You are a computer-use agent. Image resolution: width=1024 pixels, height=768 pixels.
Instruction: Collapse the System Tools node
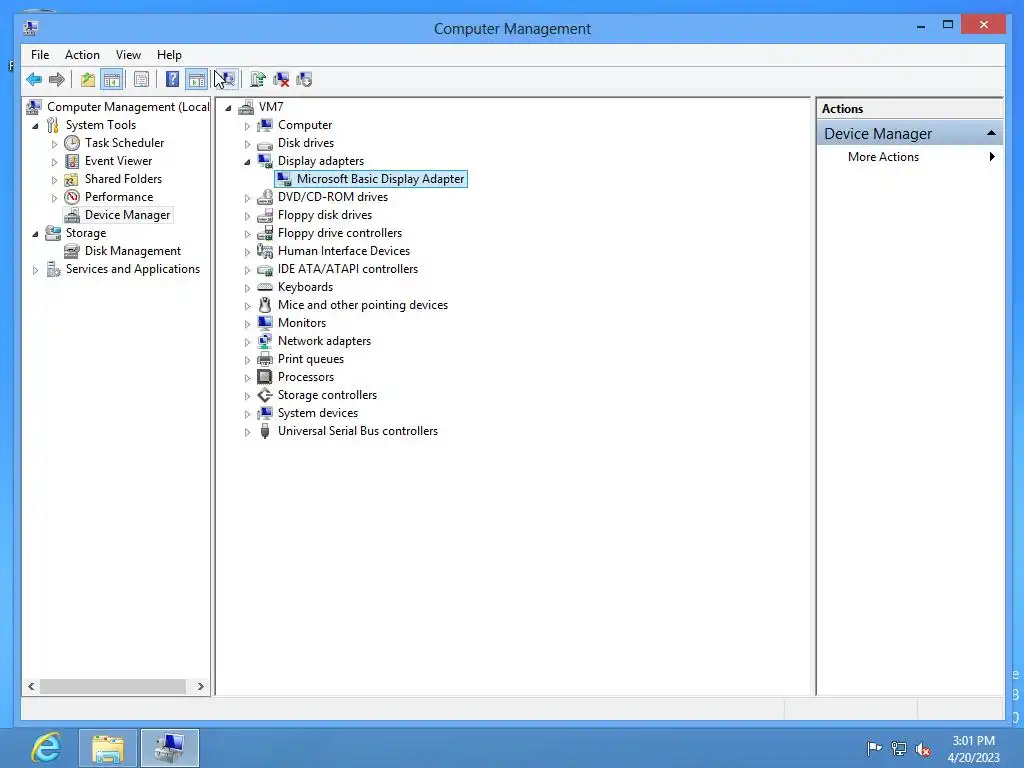(35, 125)
